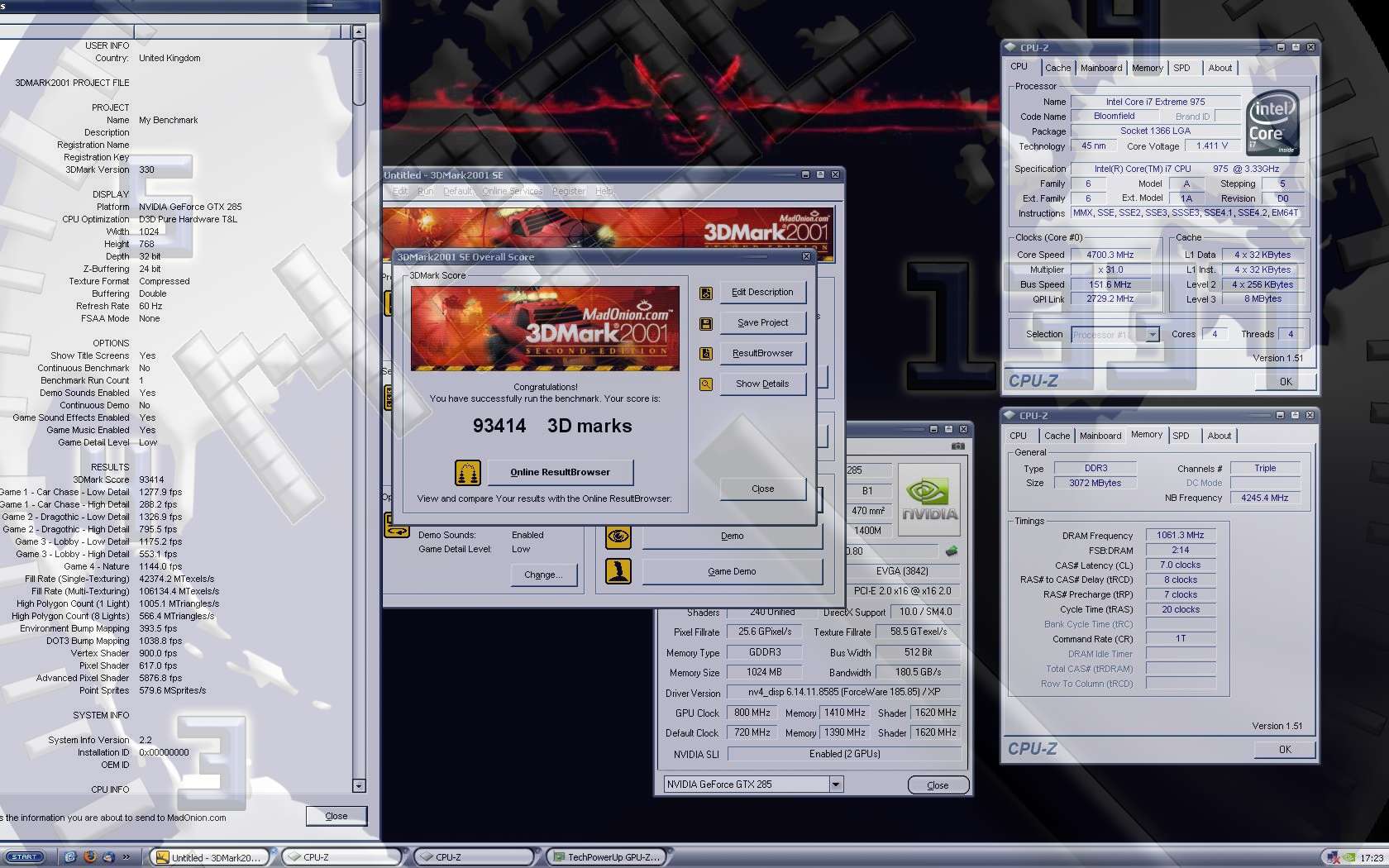
Task: Click the Game Demo button
Action: 732,571
